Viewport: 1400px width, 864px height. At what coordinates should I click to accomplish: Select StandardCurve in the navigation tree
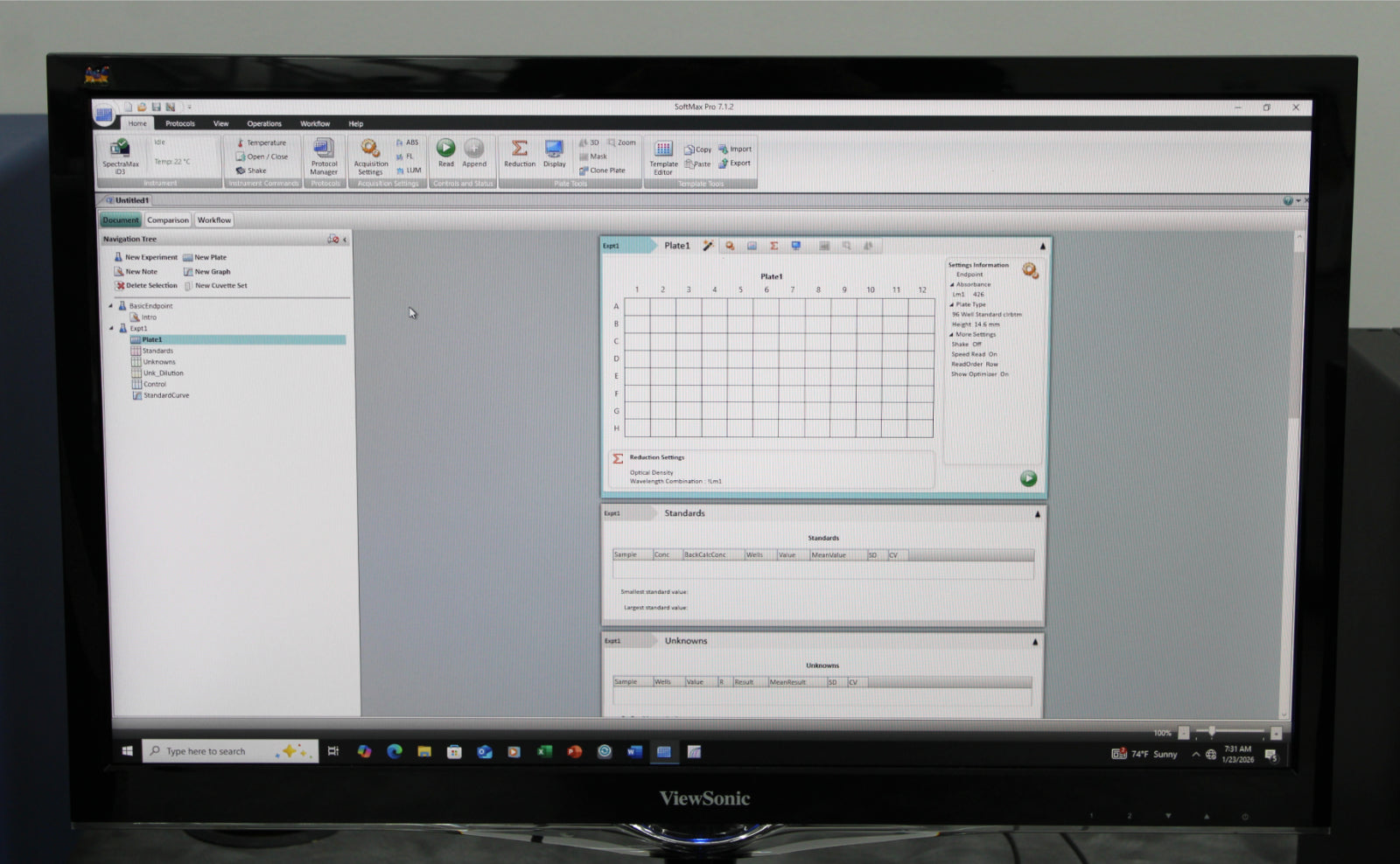pyautogui.click(x=165, y=396)
